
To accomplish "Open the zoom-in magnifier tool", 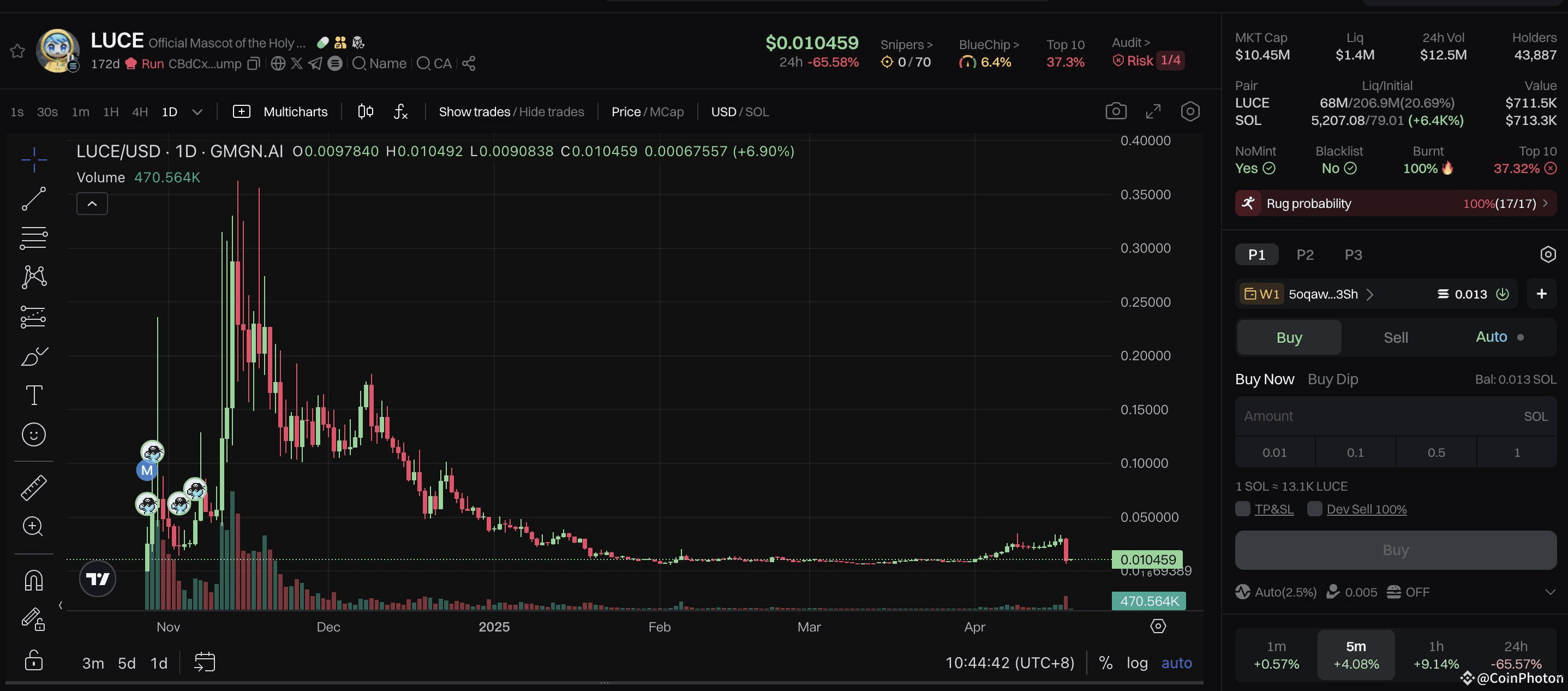I will 33,527.
